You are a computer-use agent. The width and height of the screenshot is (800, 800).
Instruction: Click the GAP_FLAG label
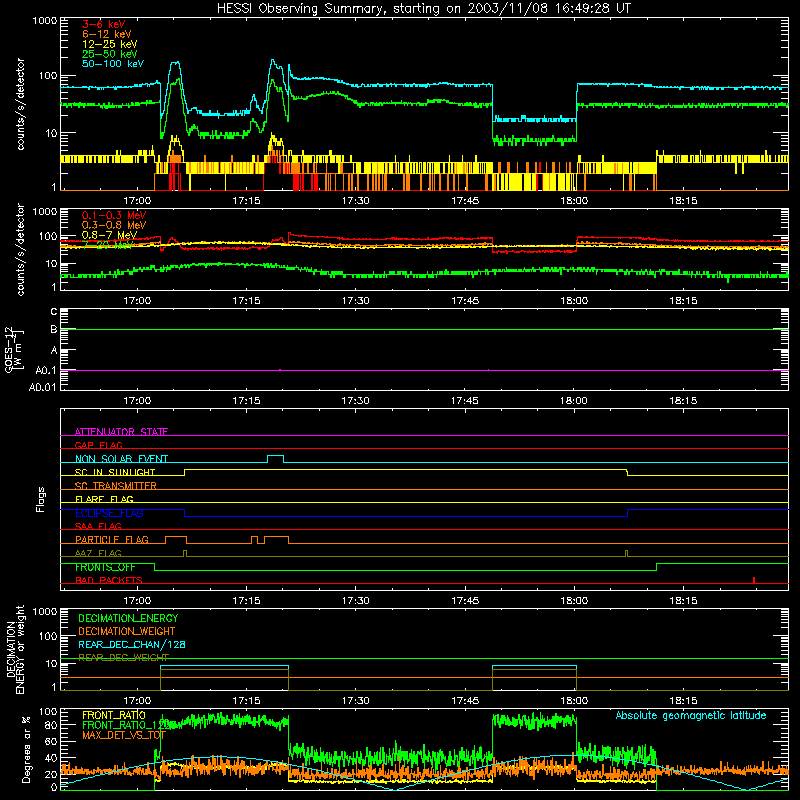pos(98,445)
